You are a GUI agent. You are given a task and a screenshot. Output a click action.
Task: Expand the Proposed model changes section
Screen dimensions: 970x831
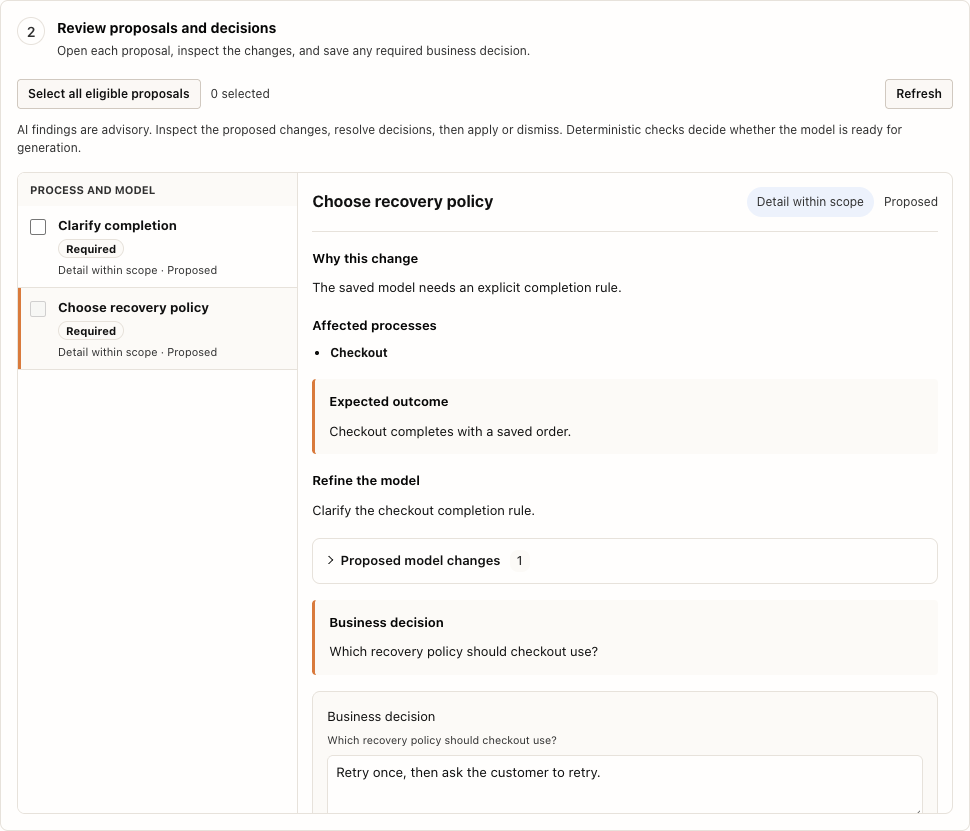(625, 561)
